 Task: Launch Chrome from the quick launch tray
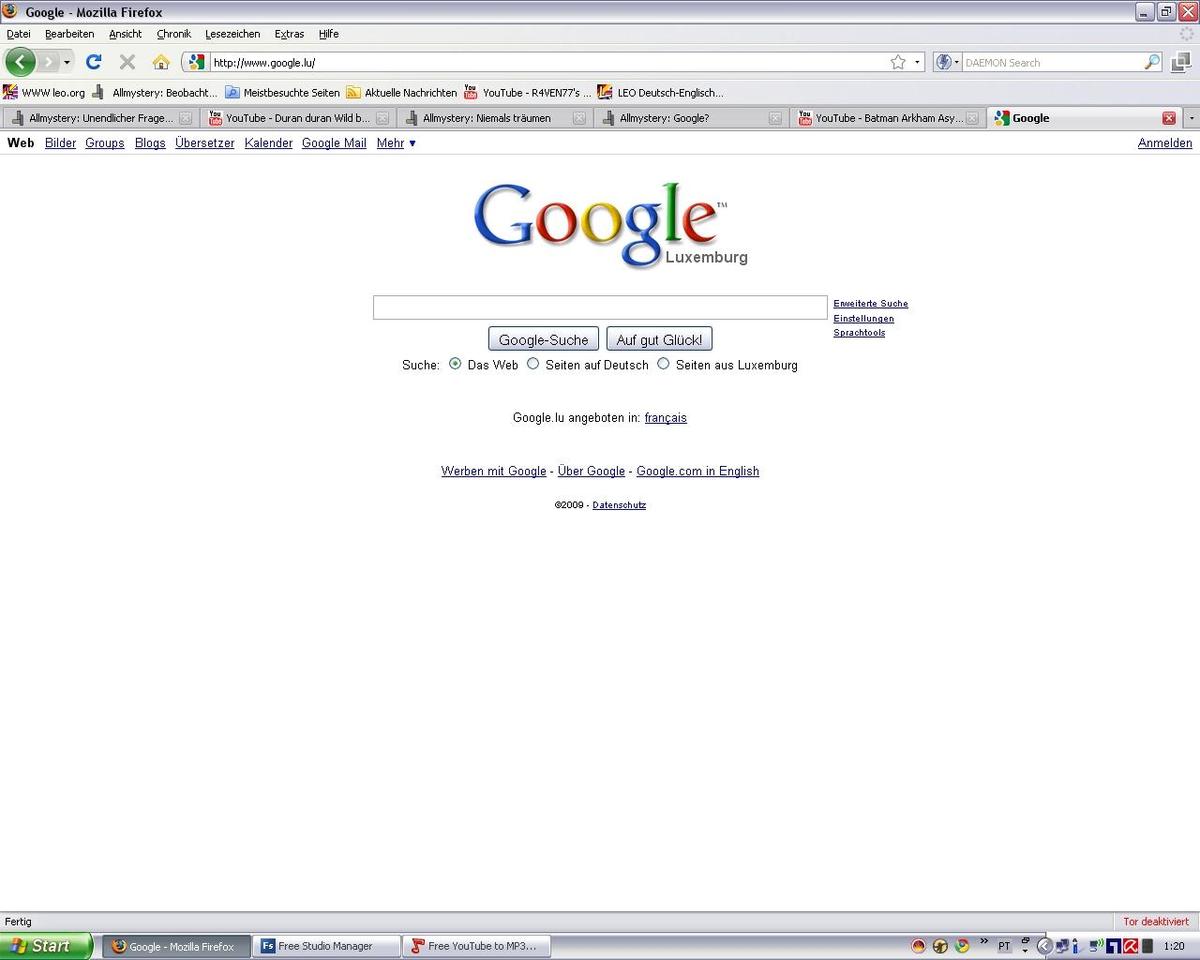point(962,946)
